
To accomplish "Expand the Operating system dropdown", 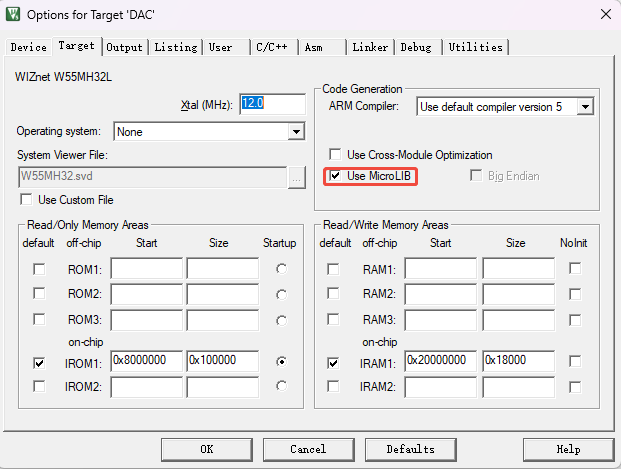I will point(296,131).
